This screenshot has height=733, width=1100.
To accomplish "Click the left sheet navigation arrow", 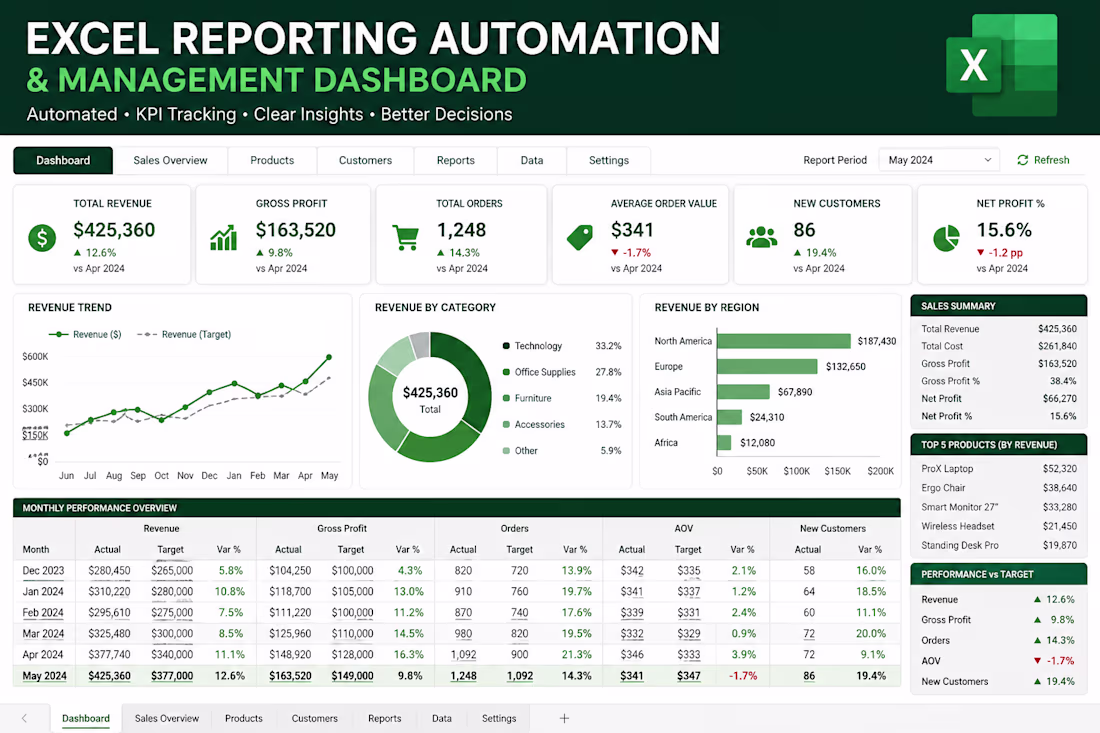I will tap(25, 718).
